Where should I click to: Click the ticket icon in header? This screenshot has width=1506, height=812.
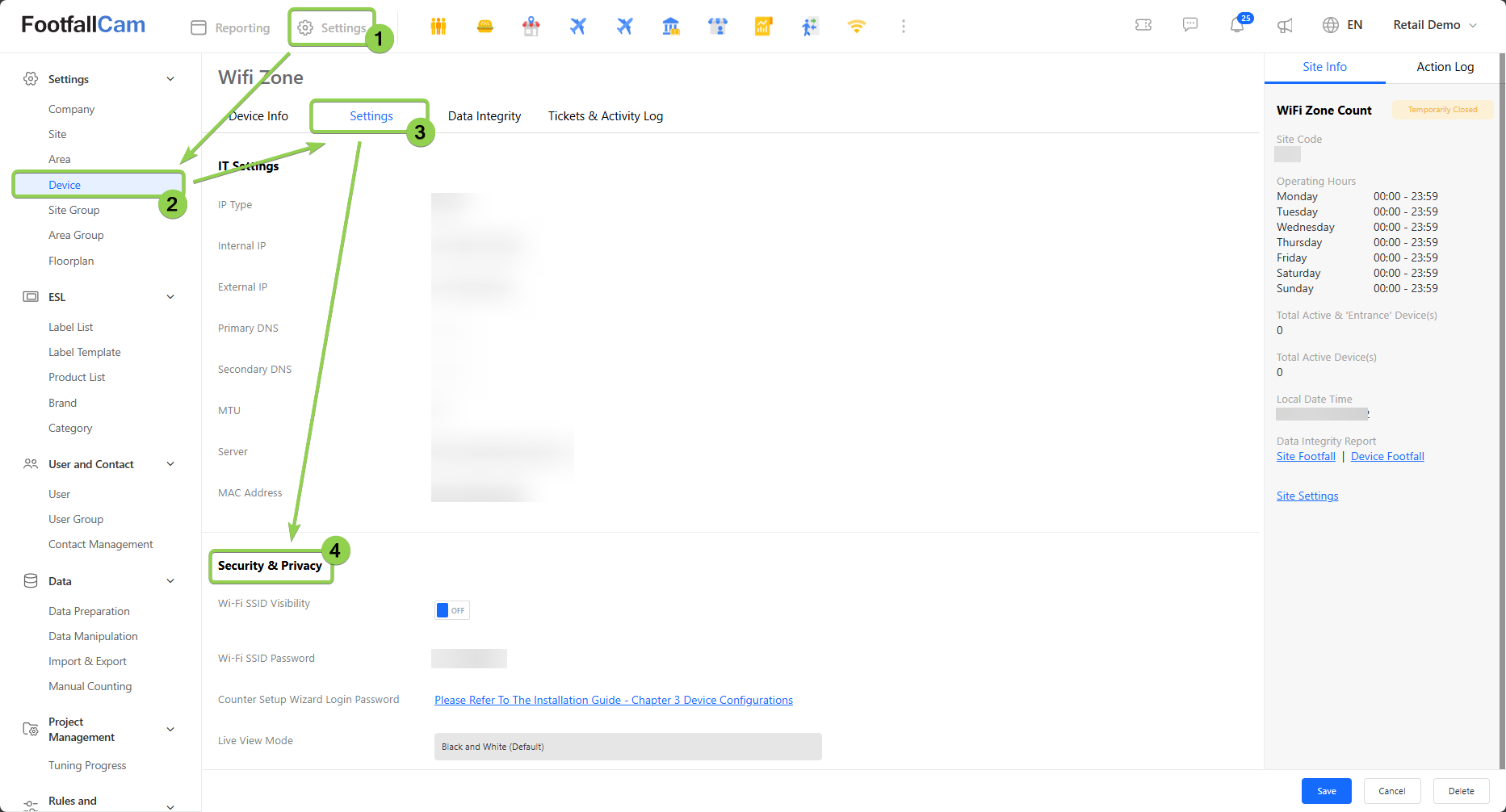(x=1143, y=25)
